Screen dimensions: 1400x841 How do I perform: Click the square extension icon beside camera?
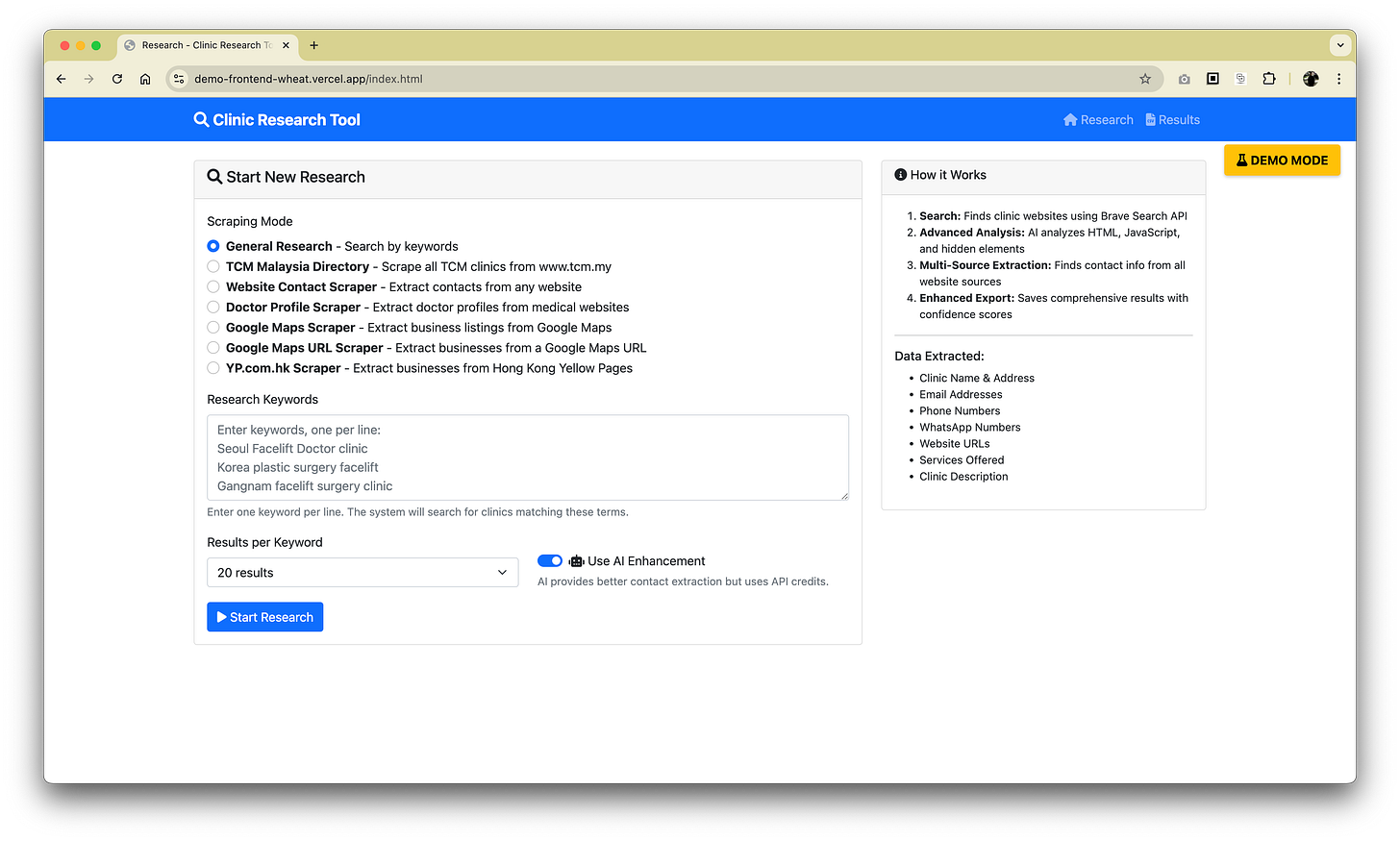[1212, 79]
